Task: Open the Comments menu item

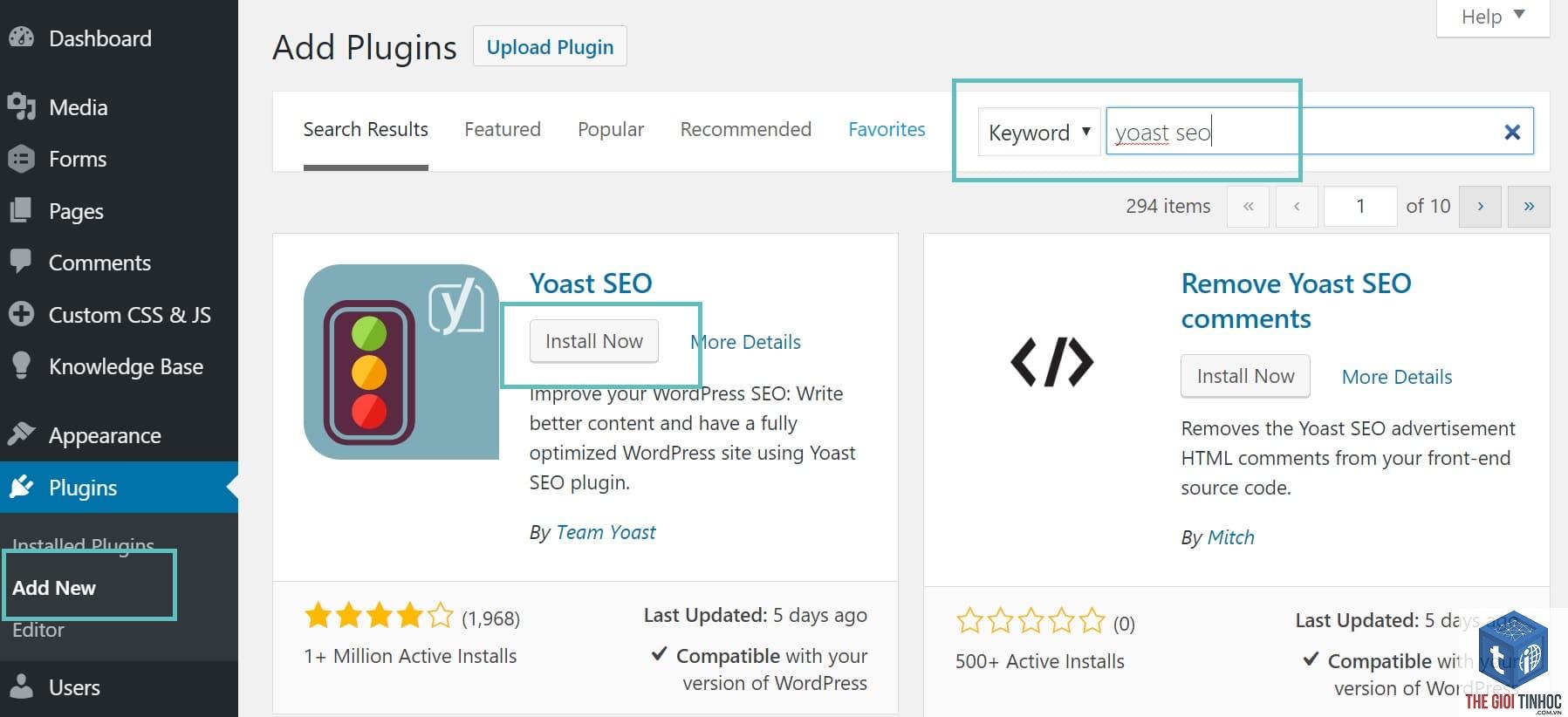Action: pos(119,263)
